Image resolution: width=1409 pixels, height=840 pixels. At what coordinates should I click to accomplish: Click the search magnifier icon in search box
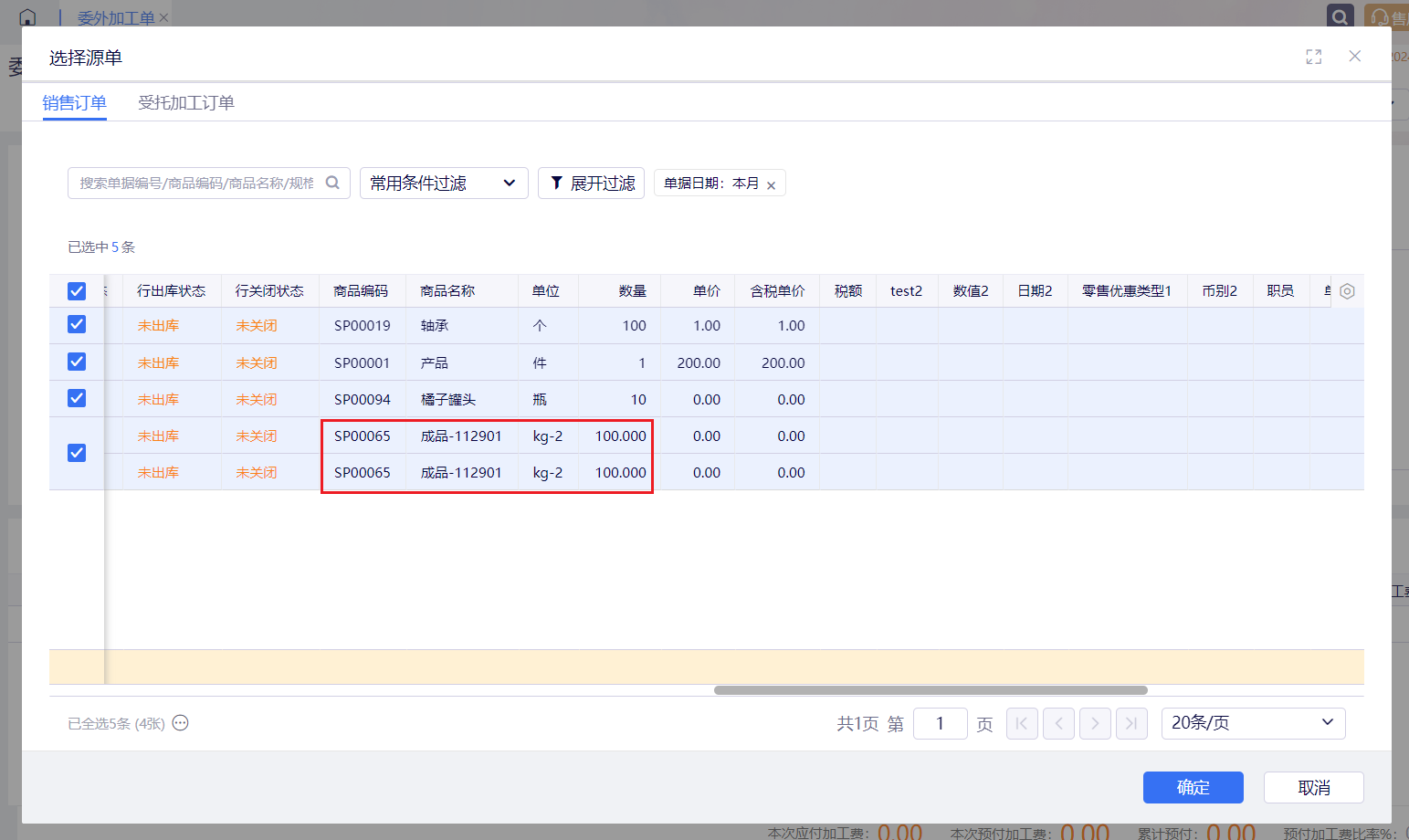click(x=332, y=183)
